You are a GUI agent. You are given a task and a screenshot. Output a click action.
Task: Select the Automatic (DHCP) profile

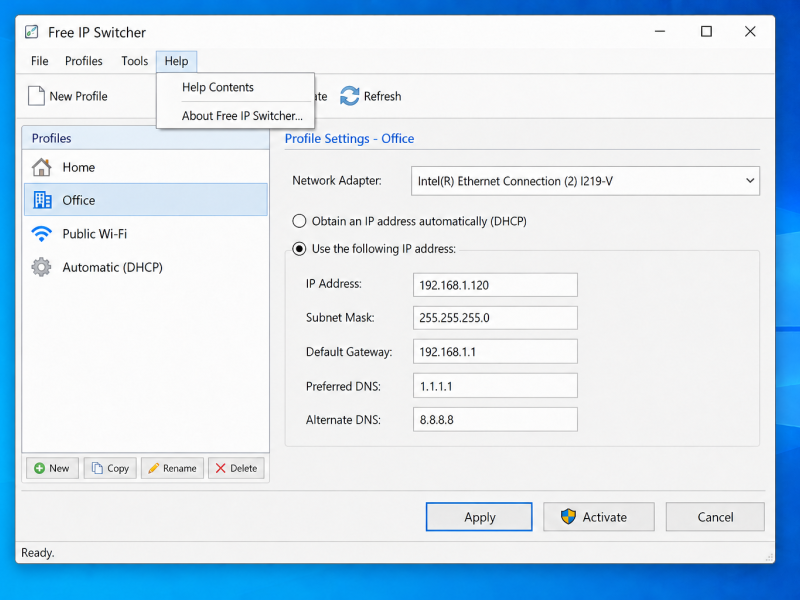coord(146,267)
